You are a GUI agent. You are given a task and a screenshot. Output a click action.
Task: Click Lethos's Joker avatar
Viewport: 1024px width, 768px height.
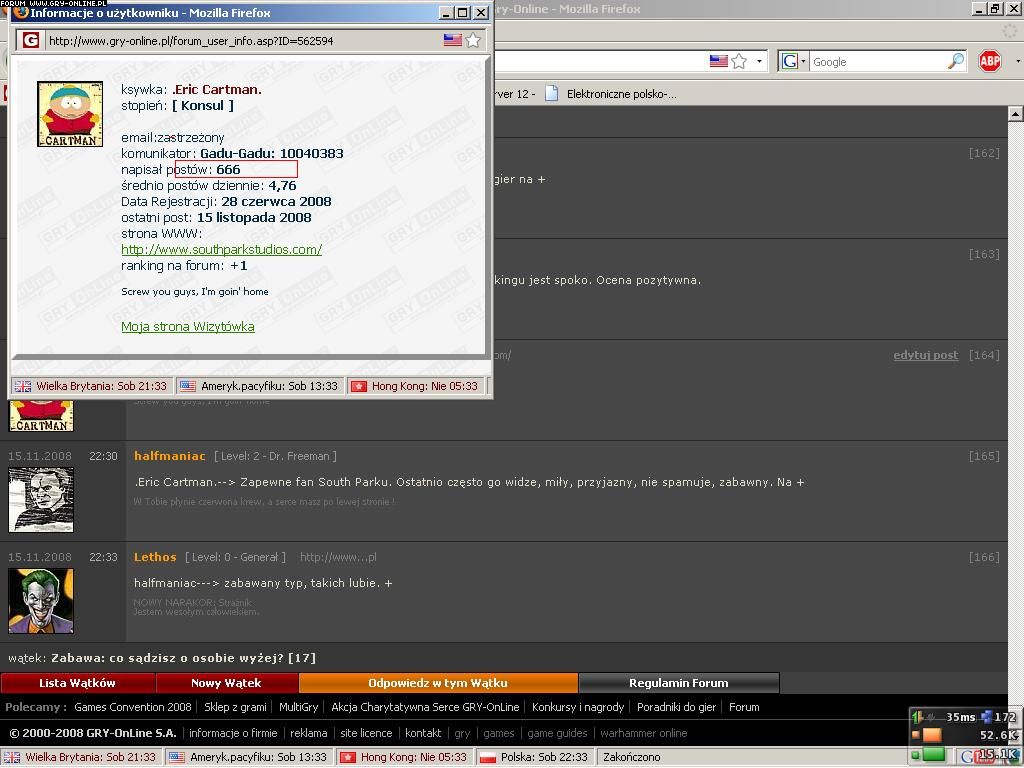[x=41, y=601]
